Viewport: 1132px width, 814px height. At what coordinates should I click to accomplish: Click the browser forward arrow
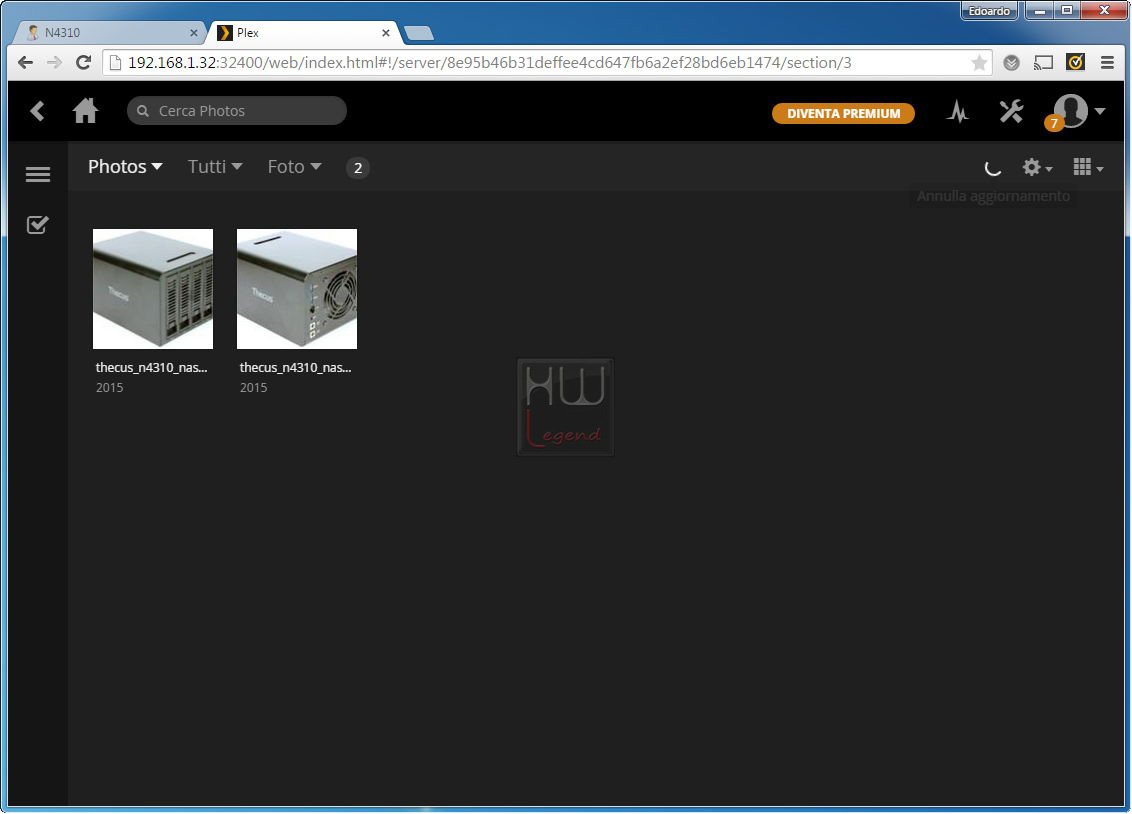pos(54,63)
